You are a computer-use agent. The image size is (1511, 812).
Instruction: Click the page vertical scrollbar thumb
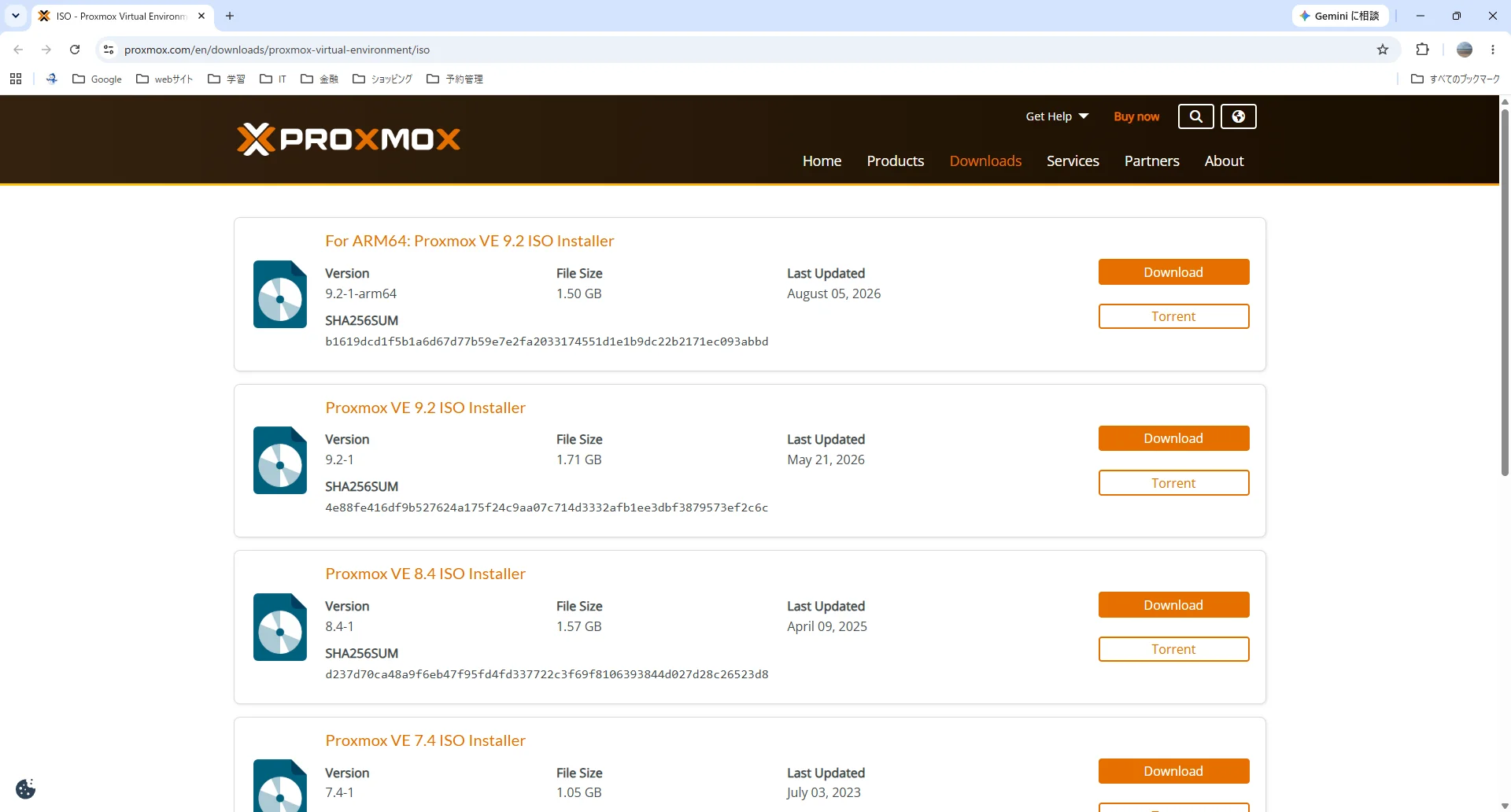tap(1505, 291)
